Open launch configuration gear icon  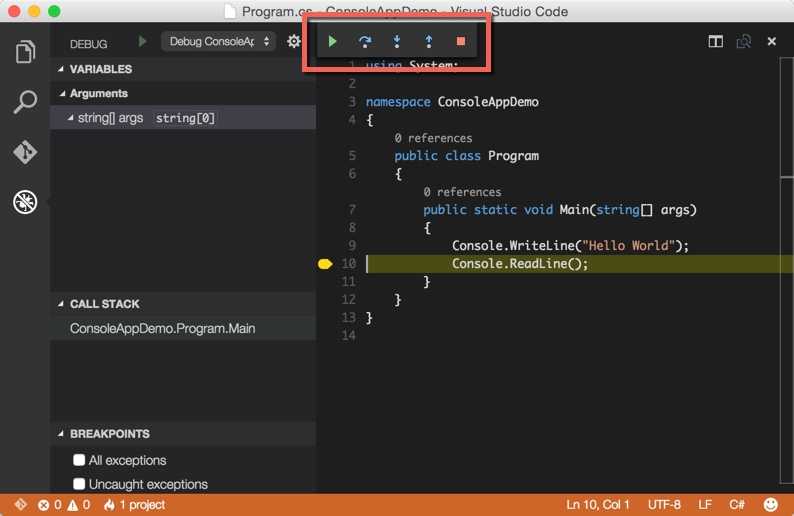click(x=293, y=41)
